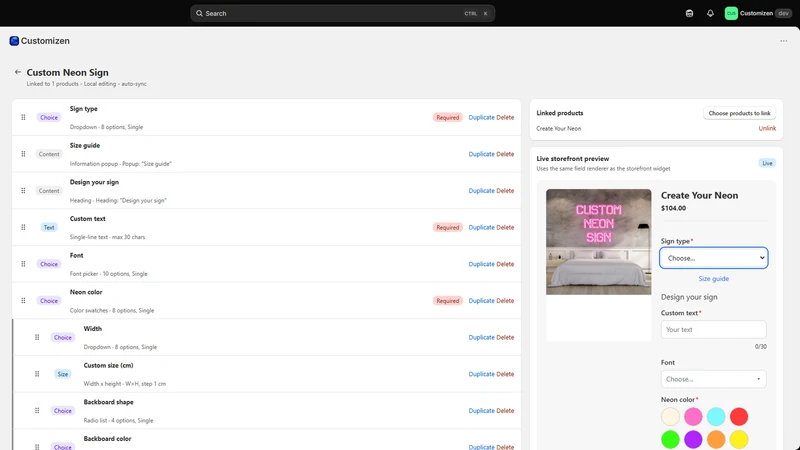Duplicate the Sign type field

(481, 117)
